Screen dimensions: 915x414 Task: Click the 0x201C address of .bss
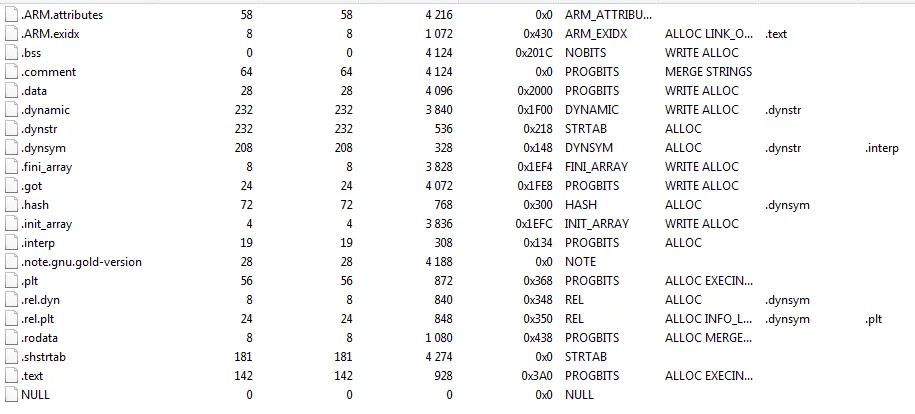point(533,53)
